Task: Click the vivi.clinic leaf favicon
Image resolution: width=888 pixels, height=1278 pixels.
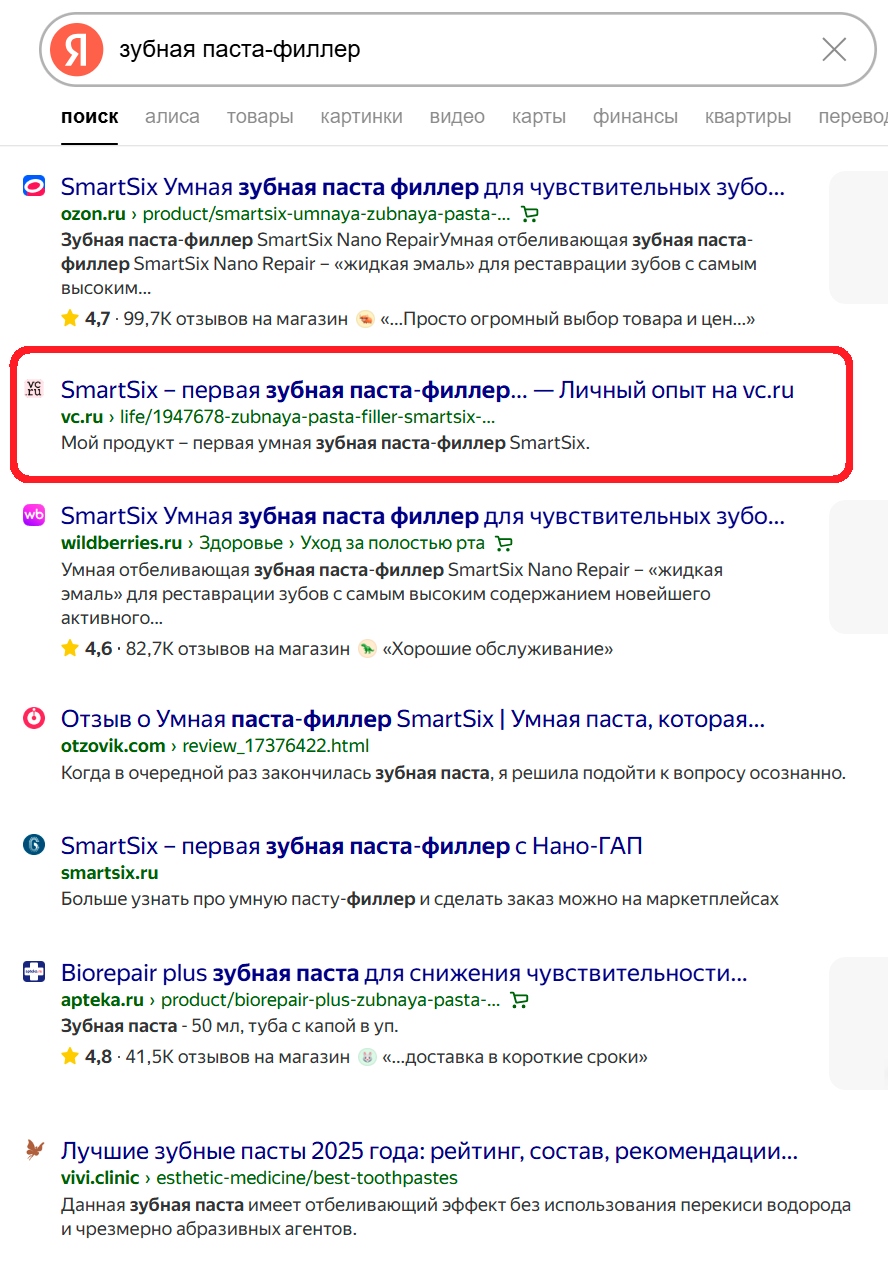Action: click(34, 1149)
